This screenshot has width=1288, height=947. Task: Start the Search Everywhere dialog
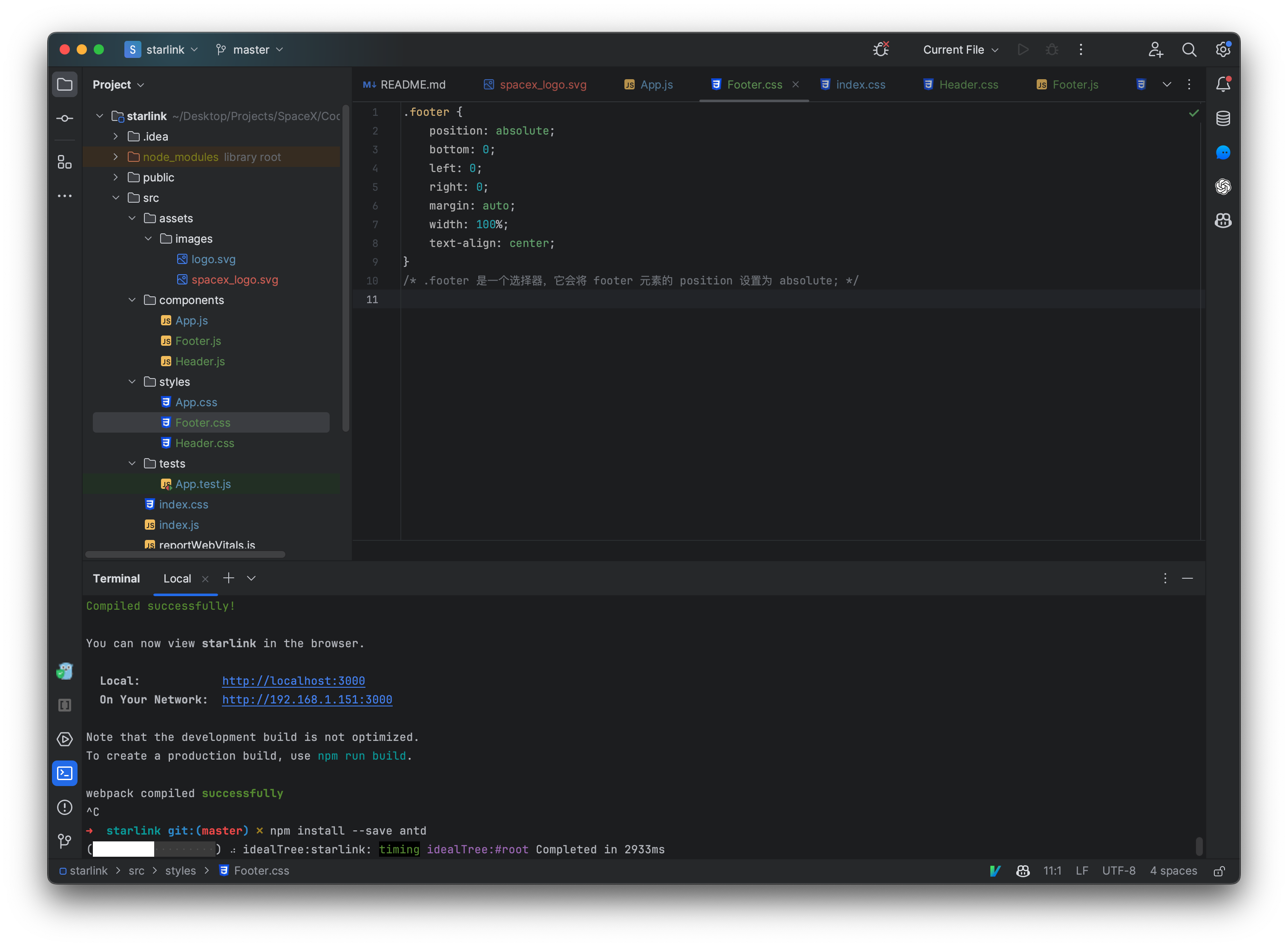coord(1189,49)
